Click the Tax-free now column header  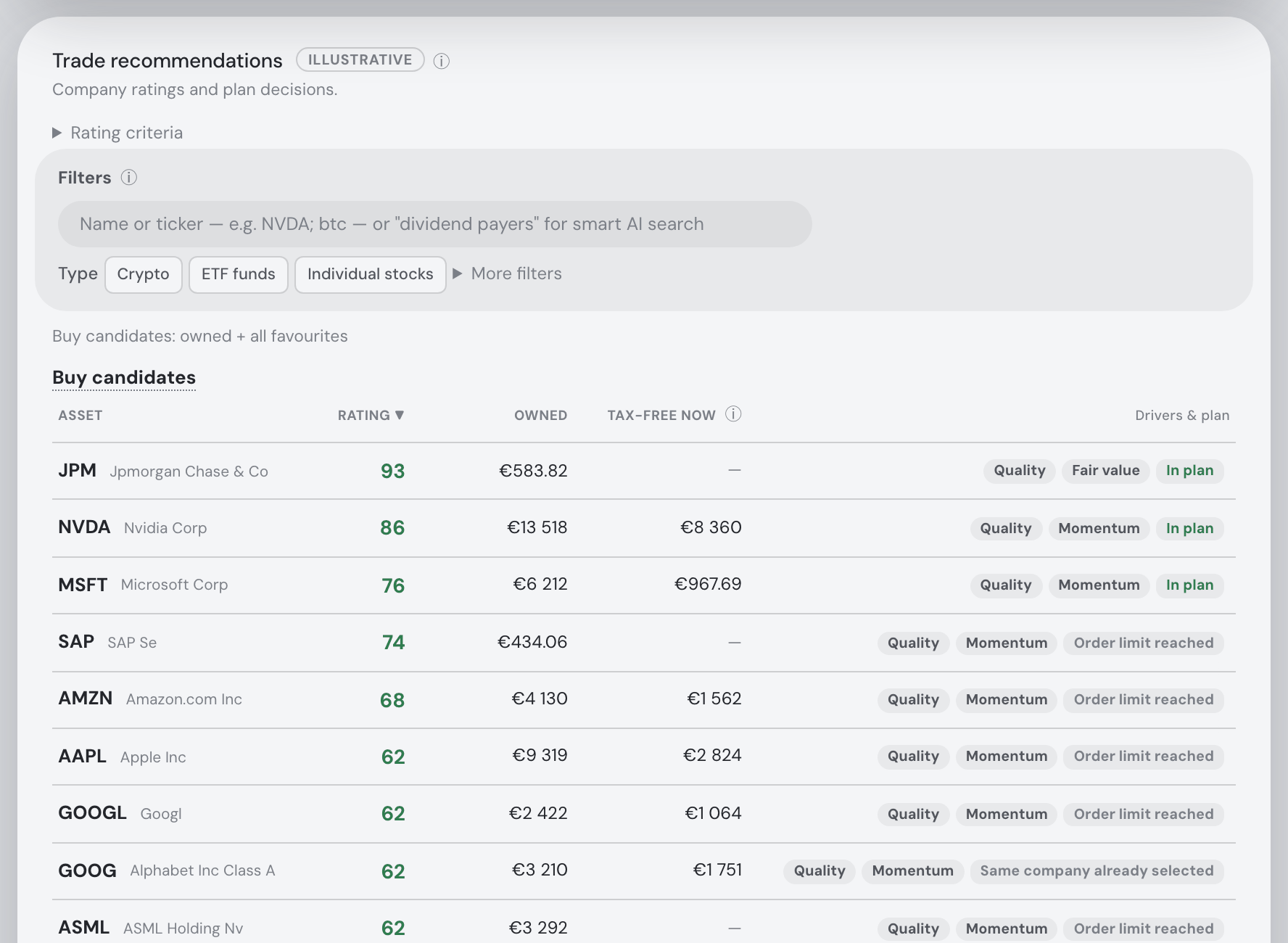point(661,416)
